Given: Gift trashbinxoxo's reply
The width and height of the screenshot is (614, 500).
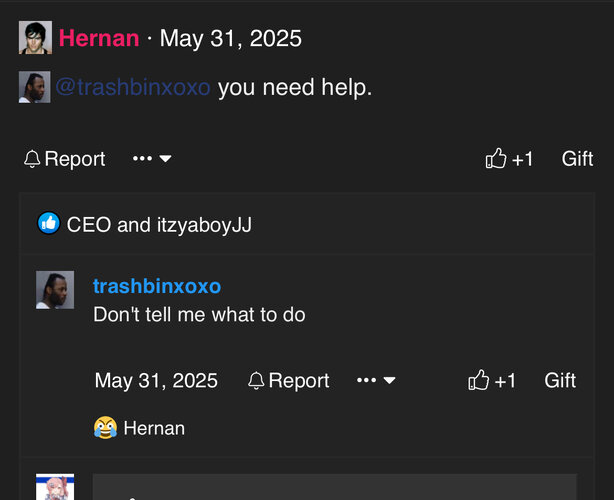Looking at the screenshot, I should pos(560,381).
